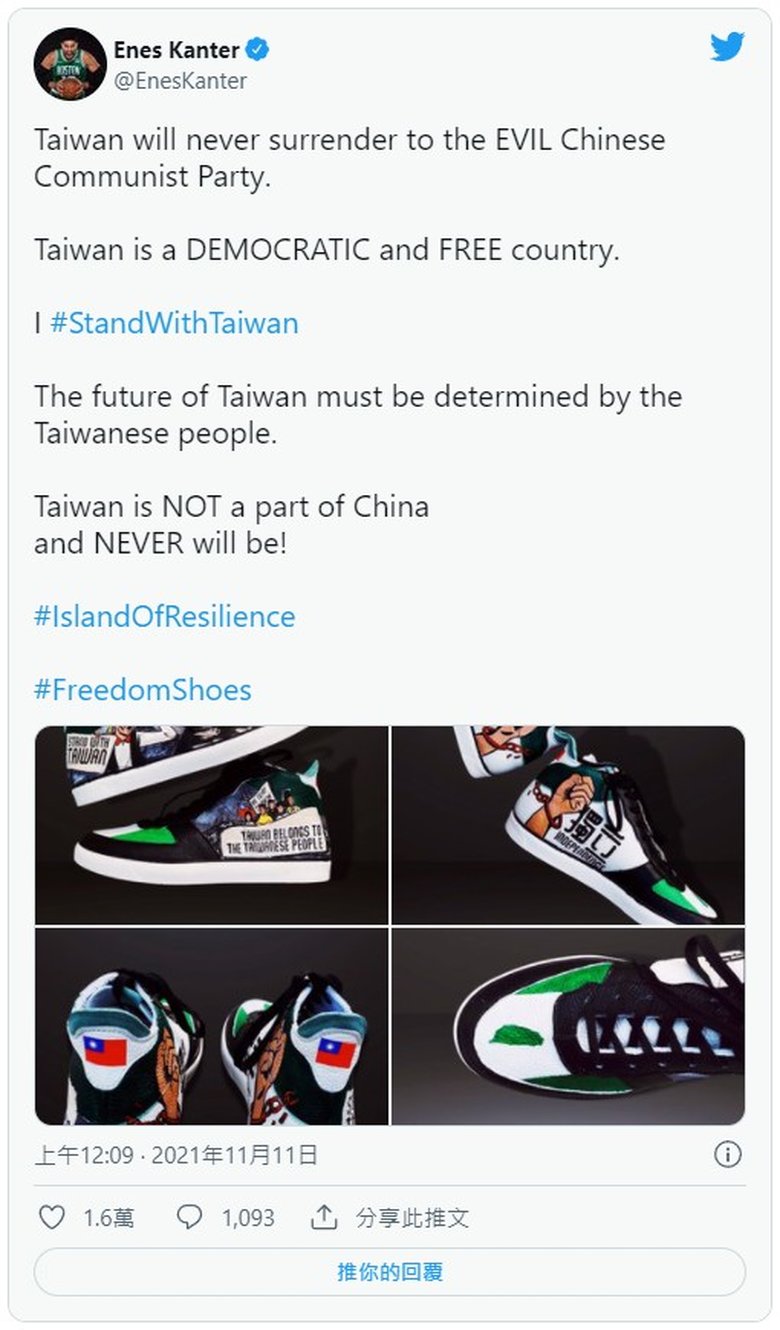Open the bottom-right shoe toe photo
The width and height of the screenshot is (780, 1330).
tap(568, 1026)
